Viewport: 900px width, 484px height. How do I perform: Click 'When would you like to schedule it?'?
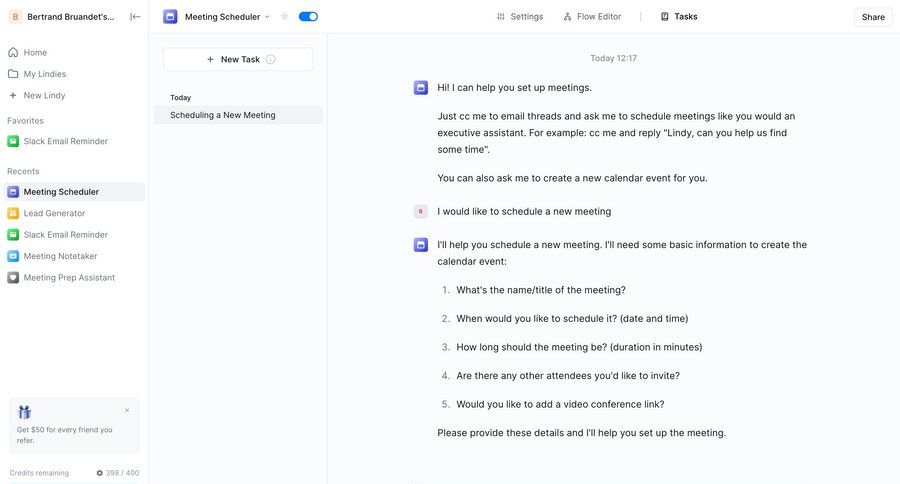[x=572, y=318]
